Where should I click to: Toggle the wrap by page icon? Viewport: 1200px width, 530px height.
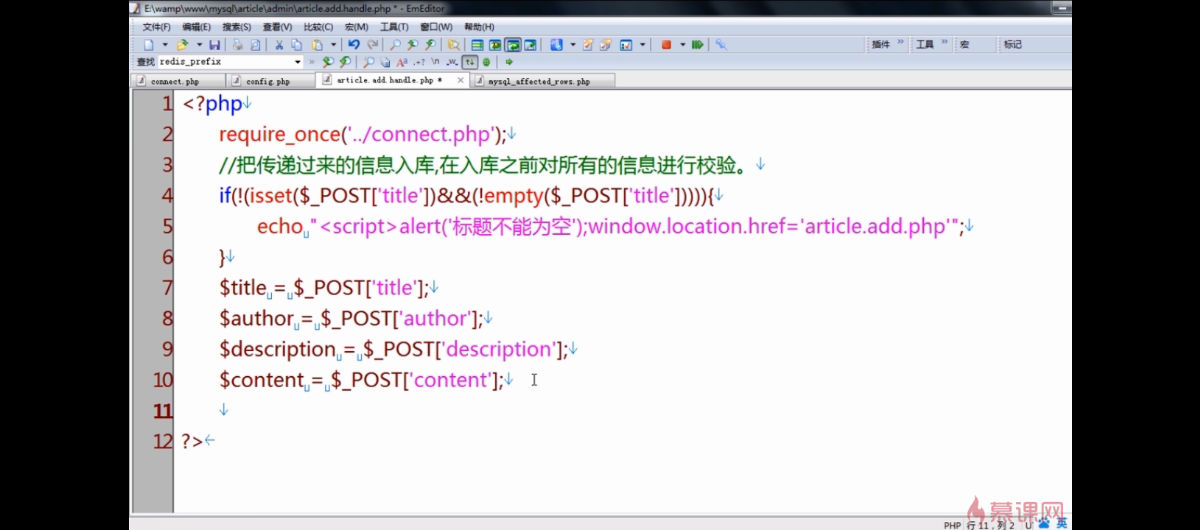point(530,45)
